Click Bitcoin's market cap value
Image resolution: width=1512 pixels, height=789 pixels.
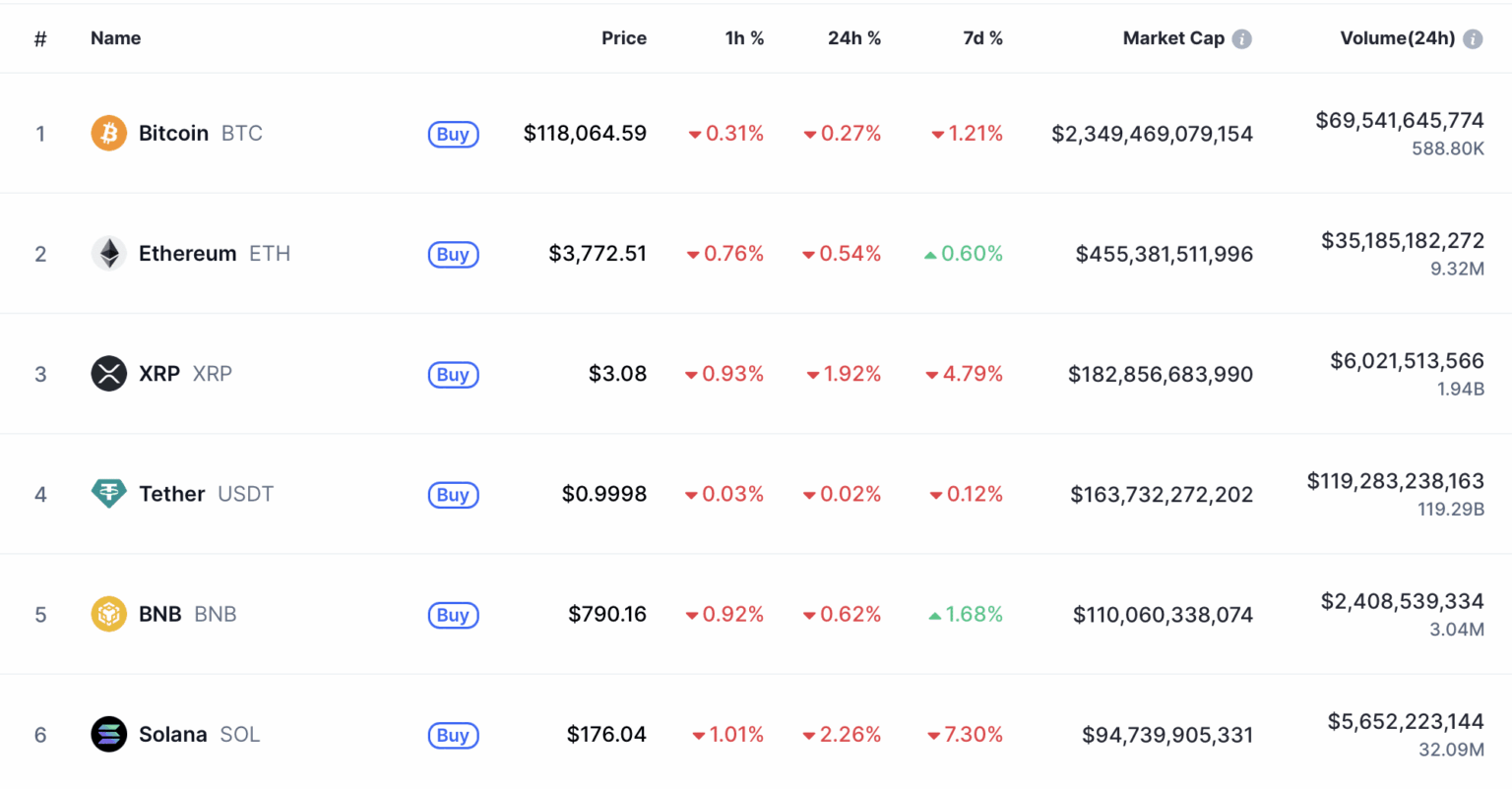click(x=1152, y=134)
